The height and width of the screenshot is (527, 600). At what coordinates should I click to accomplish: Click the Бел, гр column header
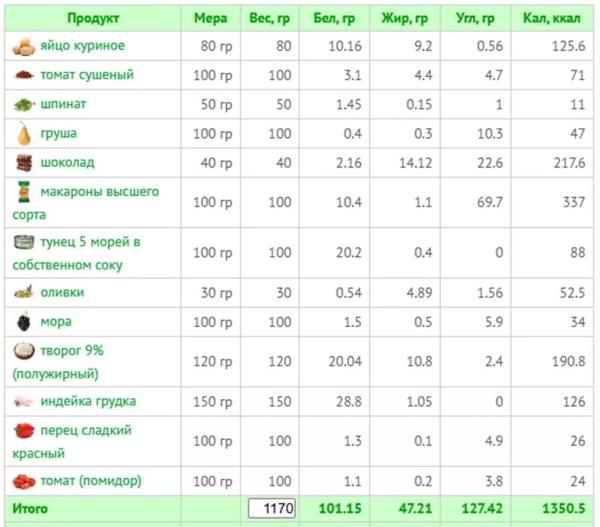coord(334,18)
